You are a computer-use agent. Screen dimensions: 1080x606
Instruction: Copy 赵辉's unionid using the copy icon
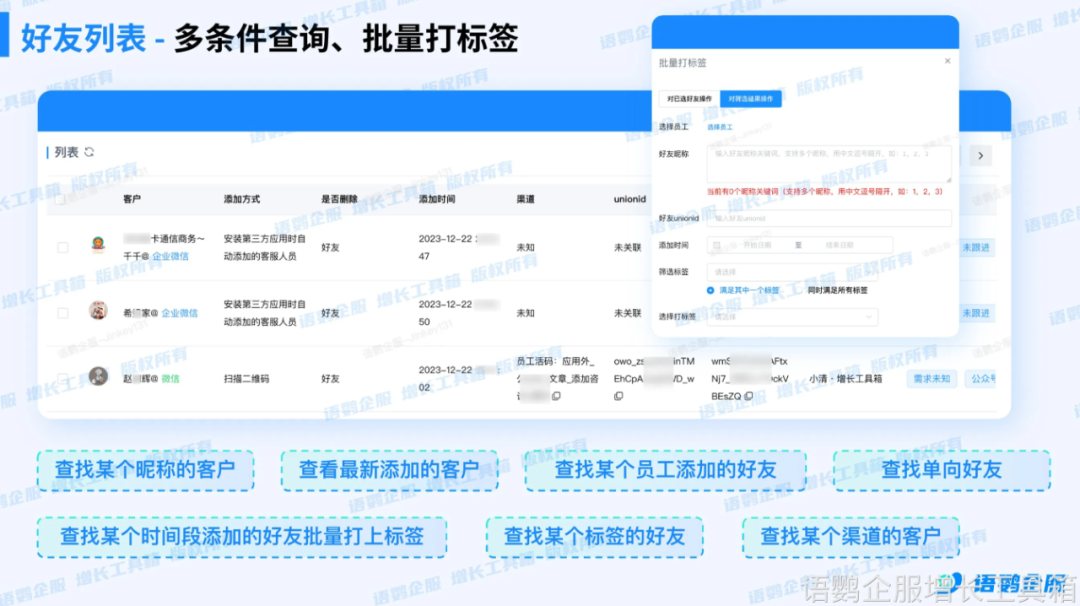click(x=617, y=395)
